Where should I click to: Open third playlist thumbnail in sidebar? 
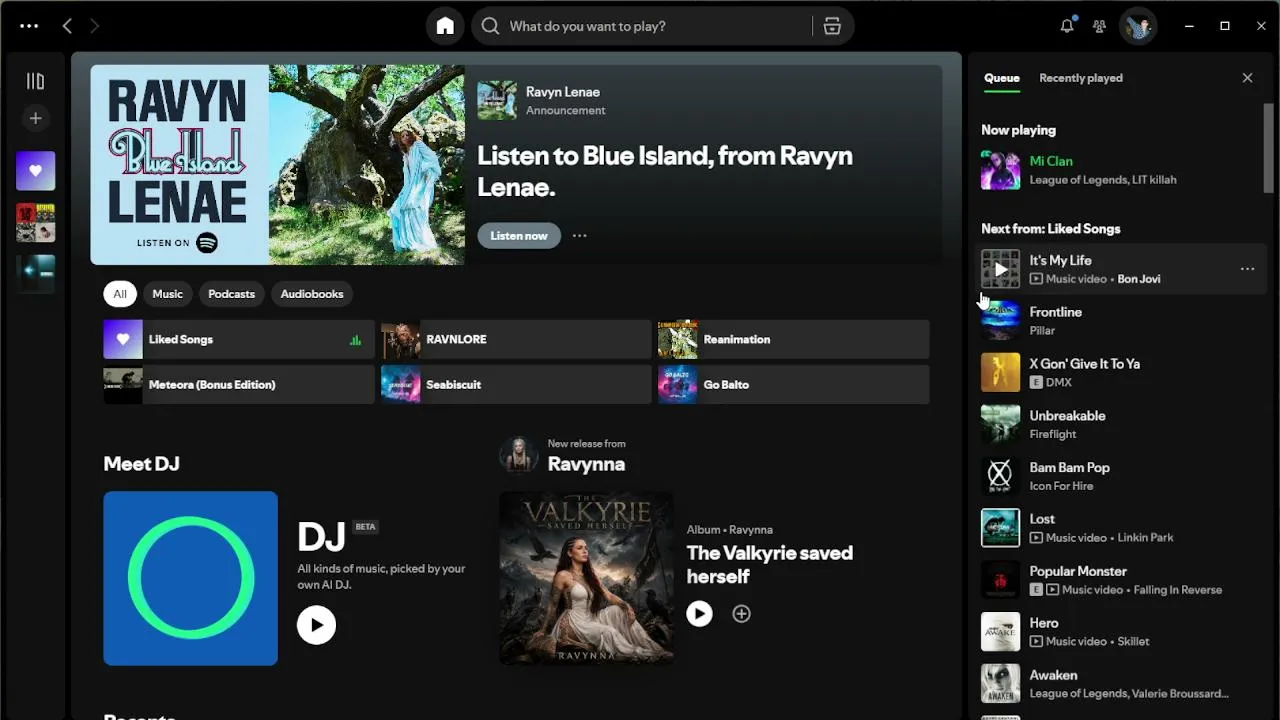point(35,274)
